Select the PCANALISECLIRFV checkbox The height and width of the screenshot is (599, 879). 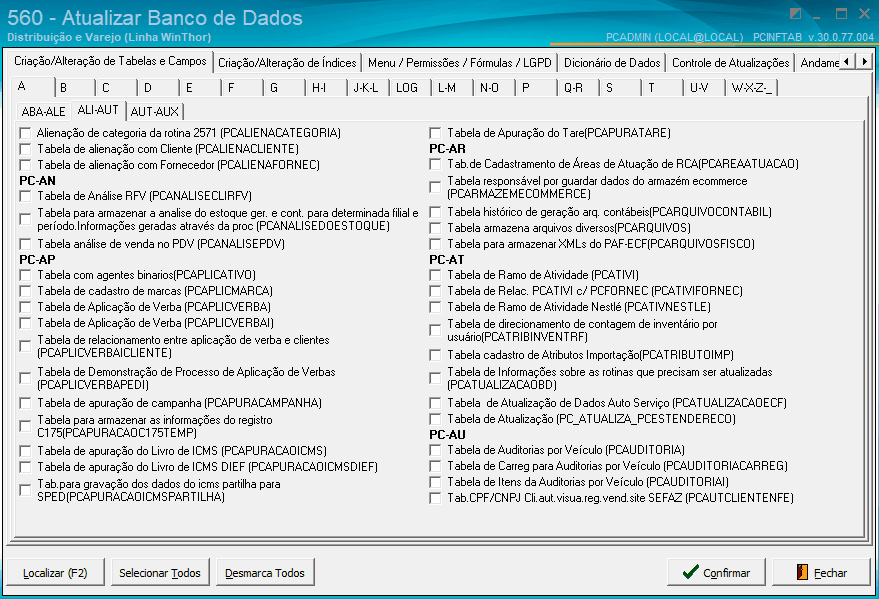(x=25, y=196)
